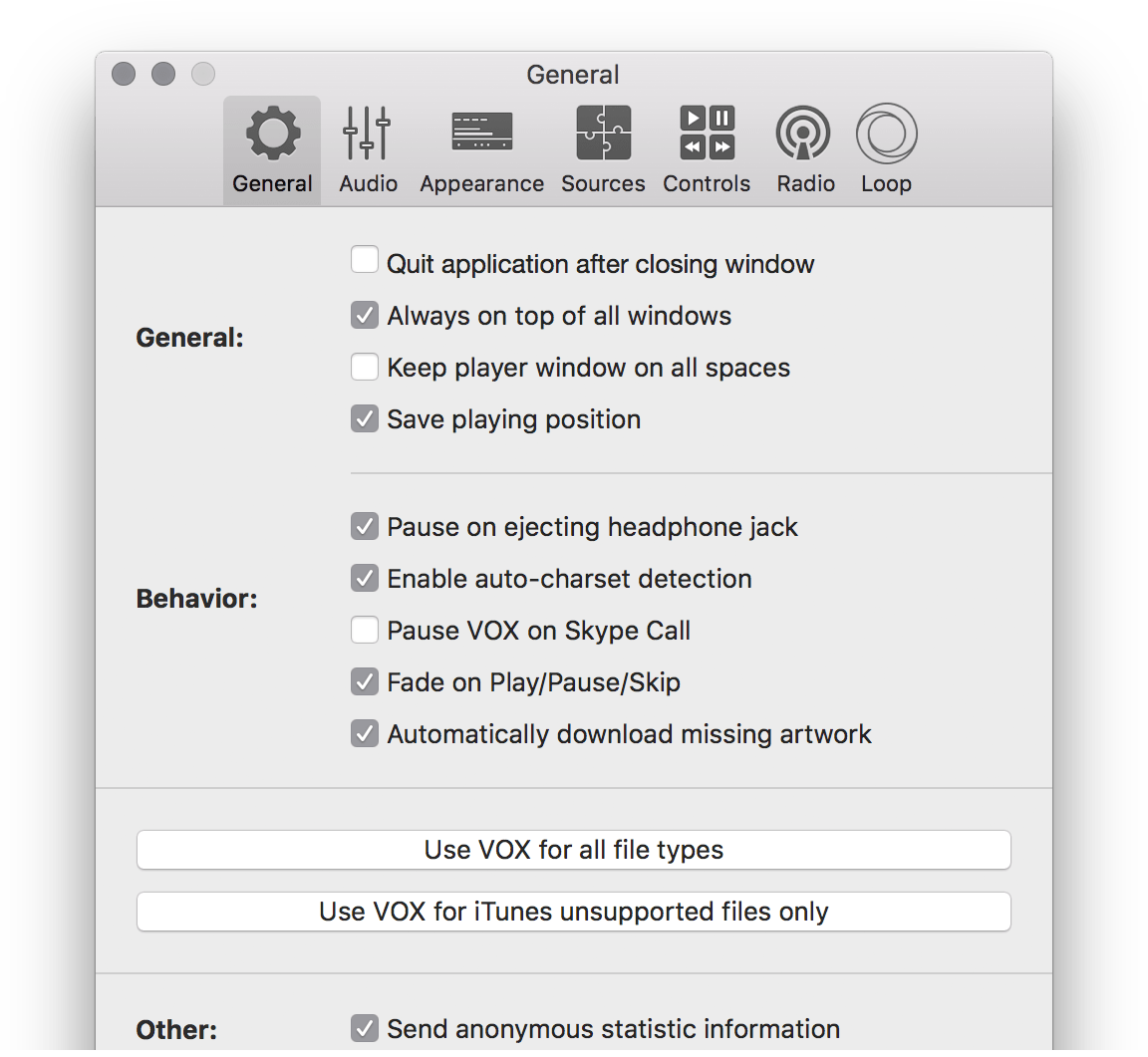Screen dimensions: 1148x1057
Task: Turn off Fade on Play/Pause/Skip
Action: (x=365, y=681)
